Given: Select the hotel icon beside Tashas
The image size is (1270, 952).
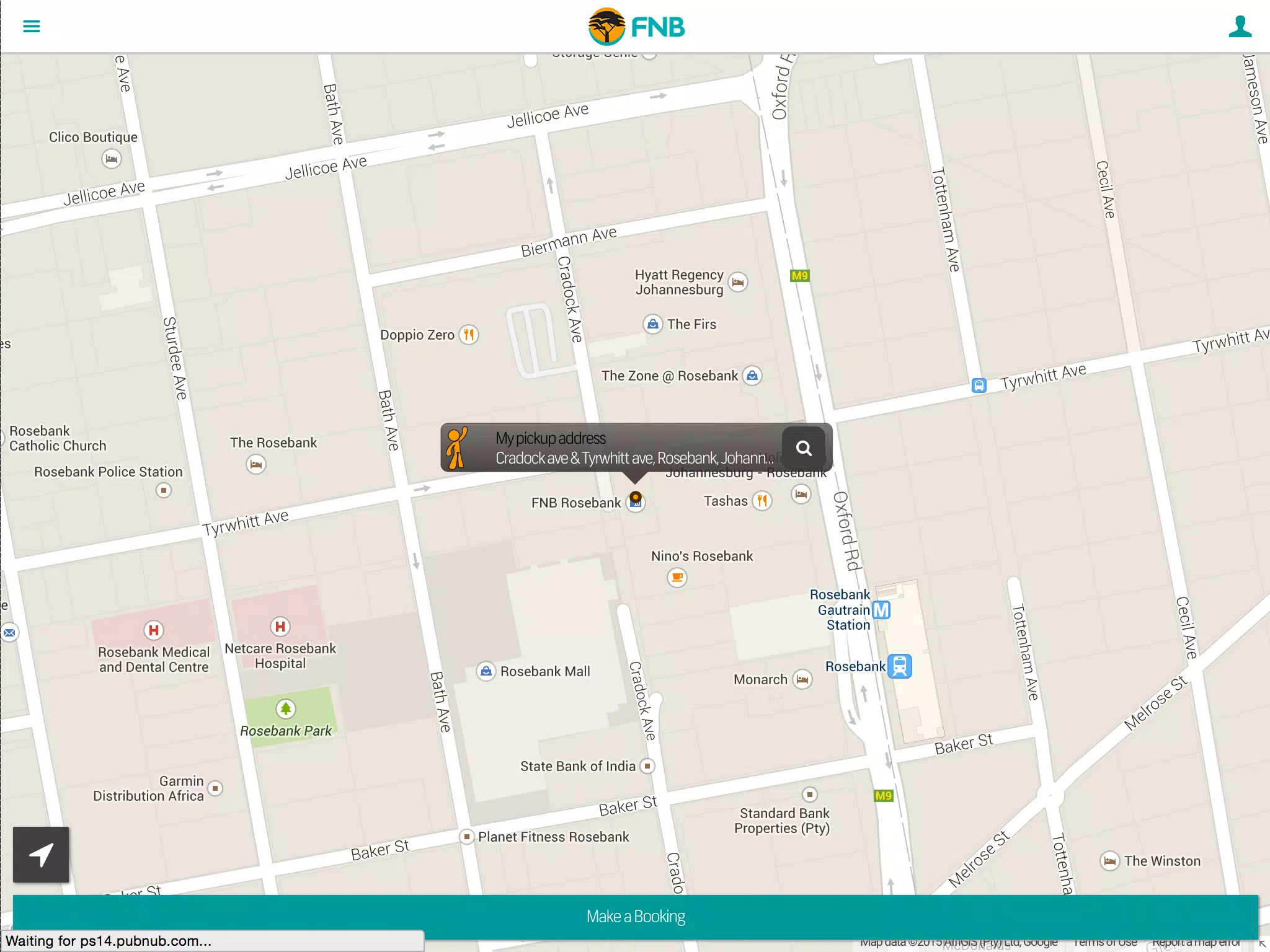Looking at the screenshot, I should coord(801,494).
